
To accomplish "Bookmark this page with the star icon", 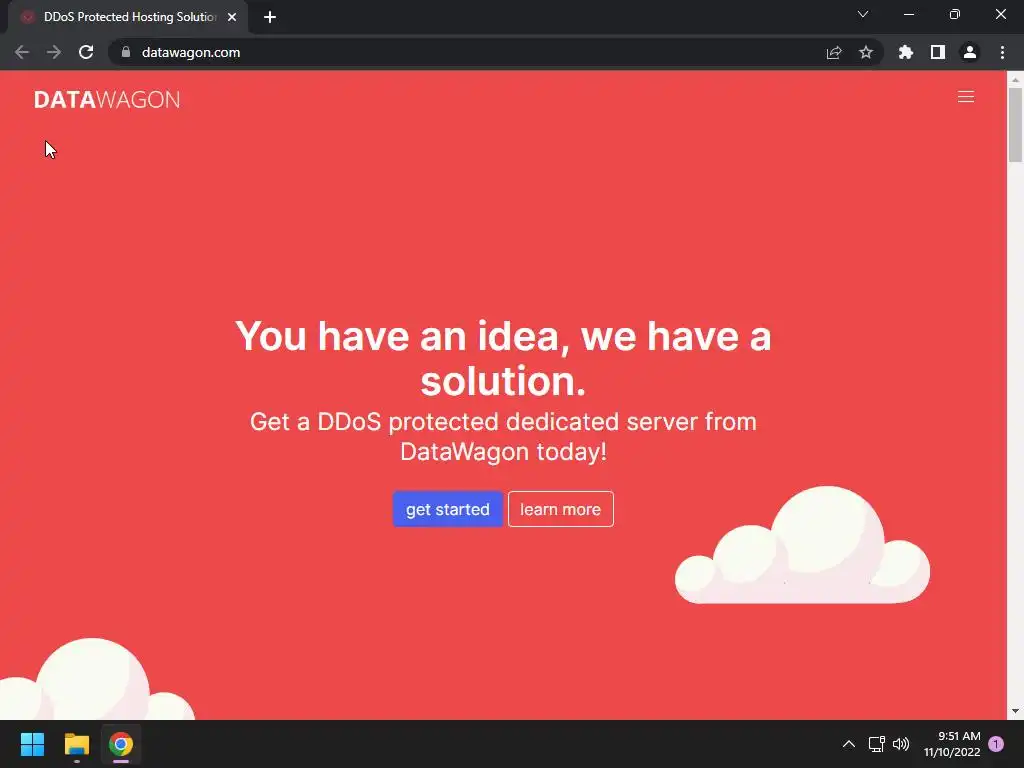I will 866,52.
